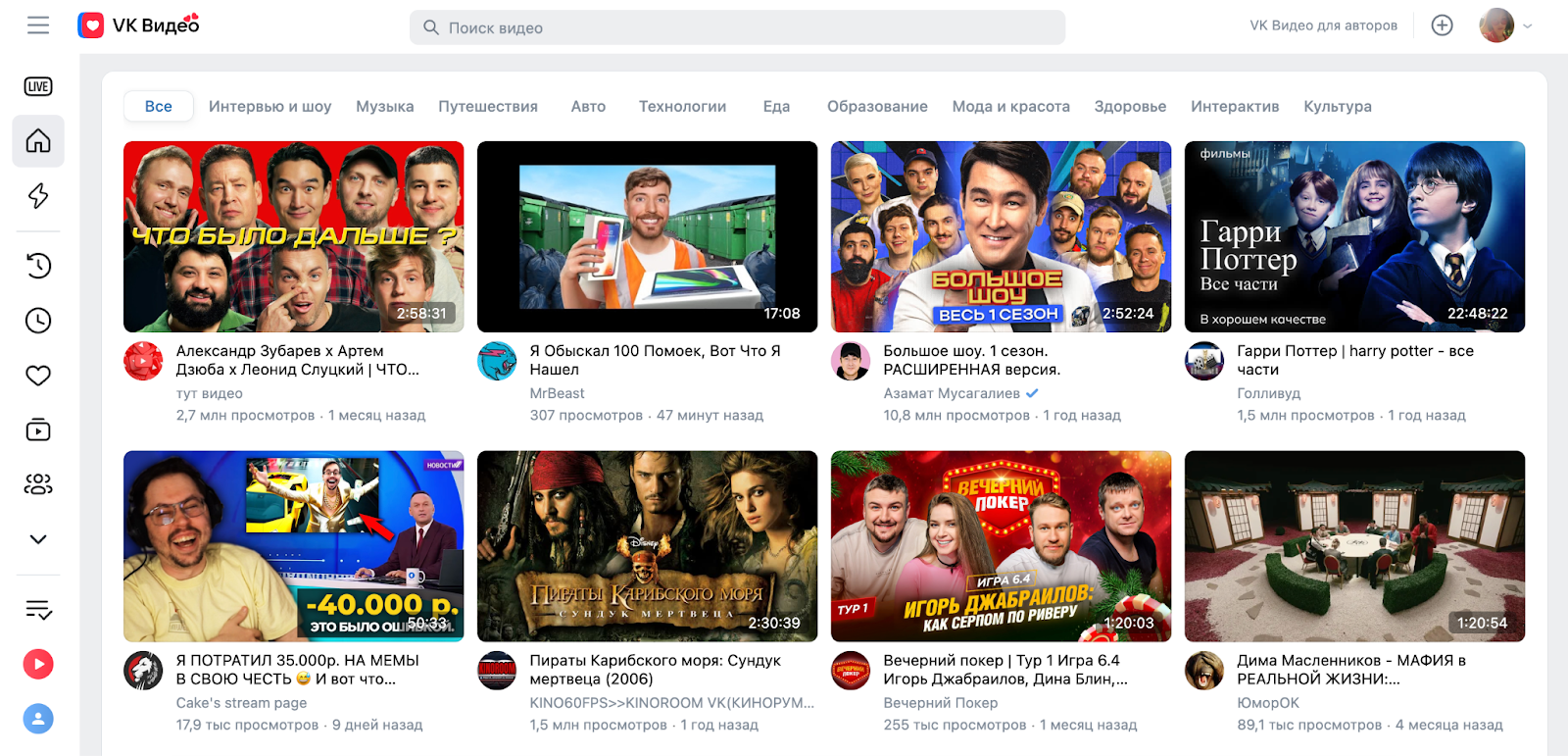The height and width of the screenshot is (756, 1568).
Task: Click KINO60FPS channel avatar
Action: (x=497, y=671)
